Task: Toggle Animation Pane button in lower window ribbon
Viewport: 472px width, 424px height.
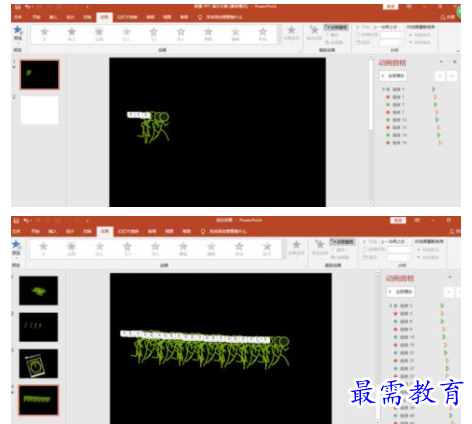Action: (x=342, y=242)
